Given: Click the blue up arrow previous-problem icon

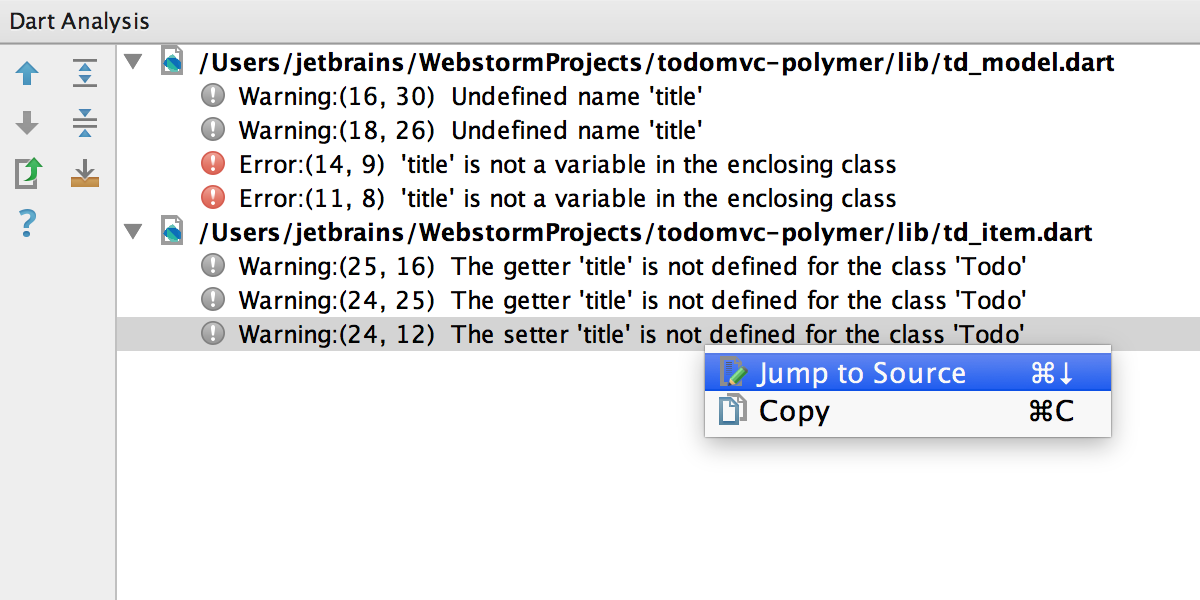Looking at the screenshot, I should point(28,73).
